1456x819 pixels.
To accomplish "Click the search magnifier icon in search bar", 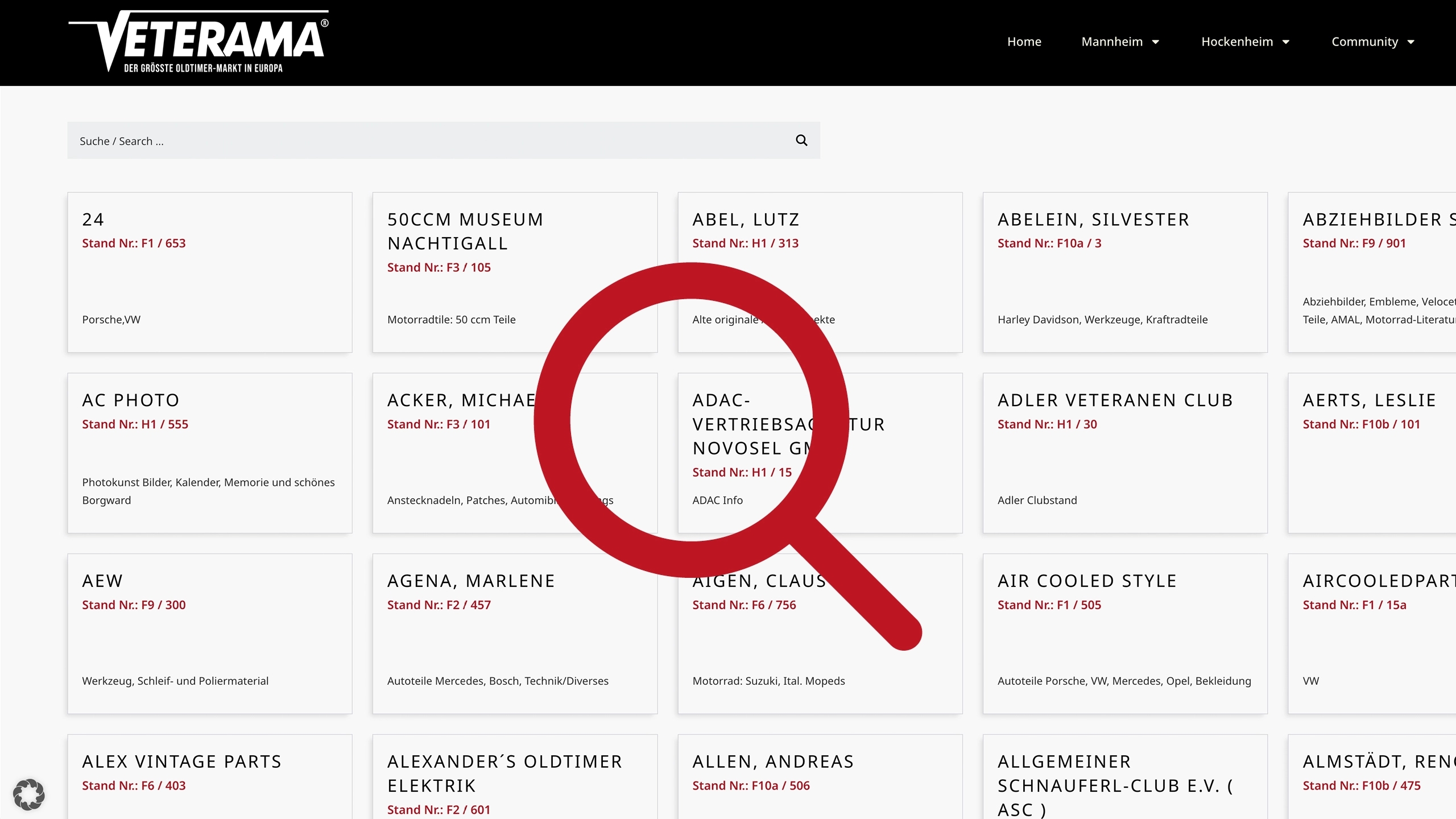I will [x=801, y=140].
